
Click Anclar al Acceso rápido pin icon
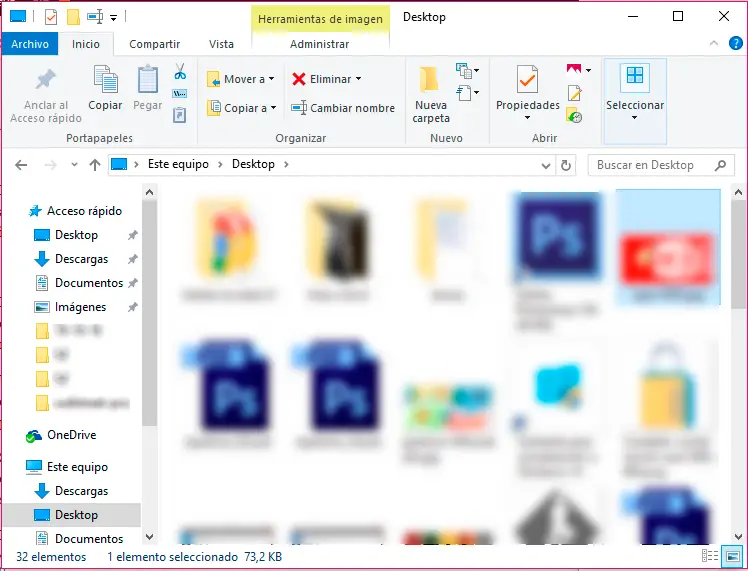[x=46, y=79]
